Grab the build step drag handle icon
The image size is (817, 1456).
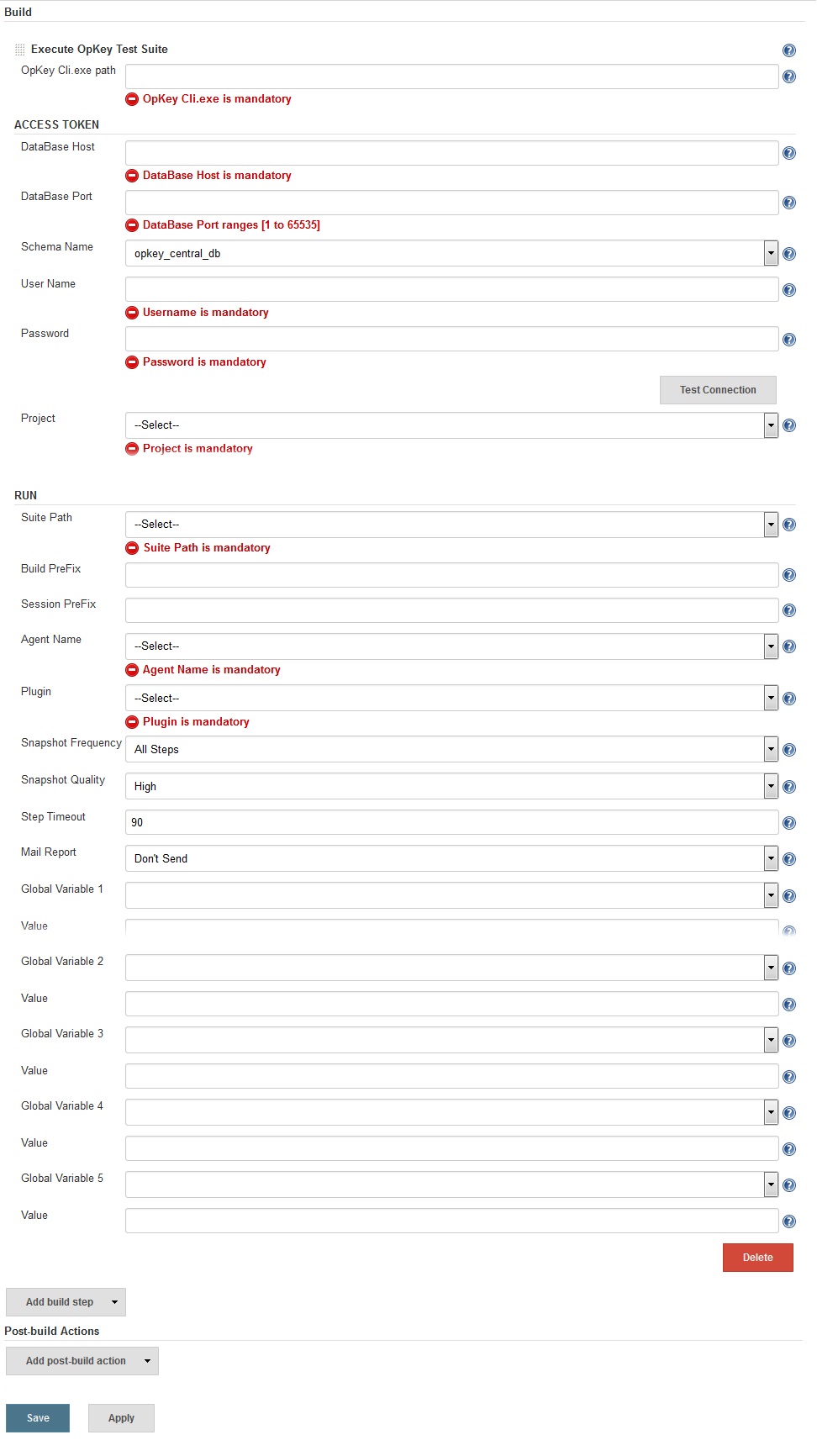click(x=20, y=50)
